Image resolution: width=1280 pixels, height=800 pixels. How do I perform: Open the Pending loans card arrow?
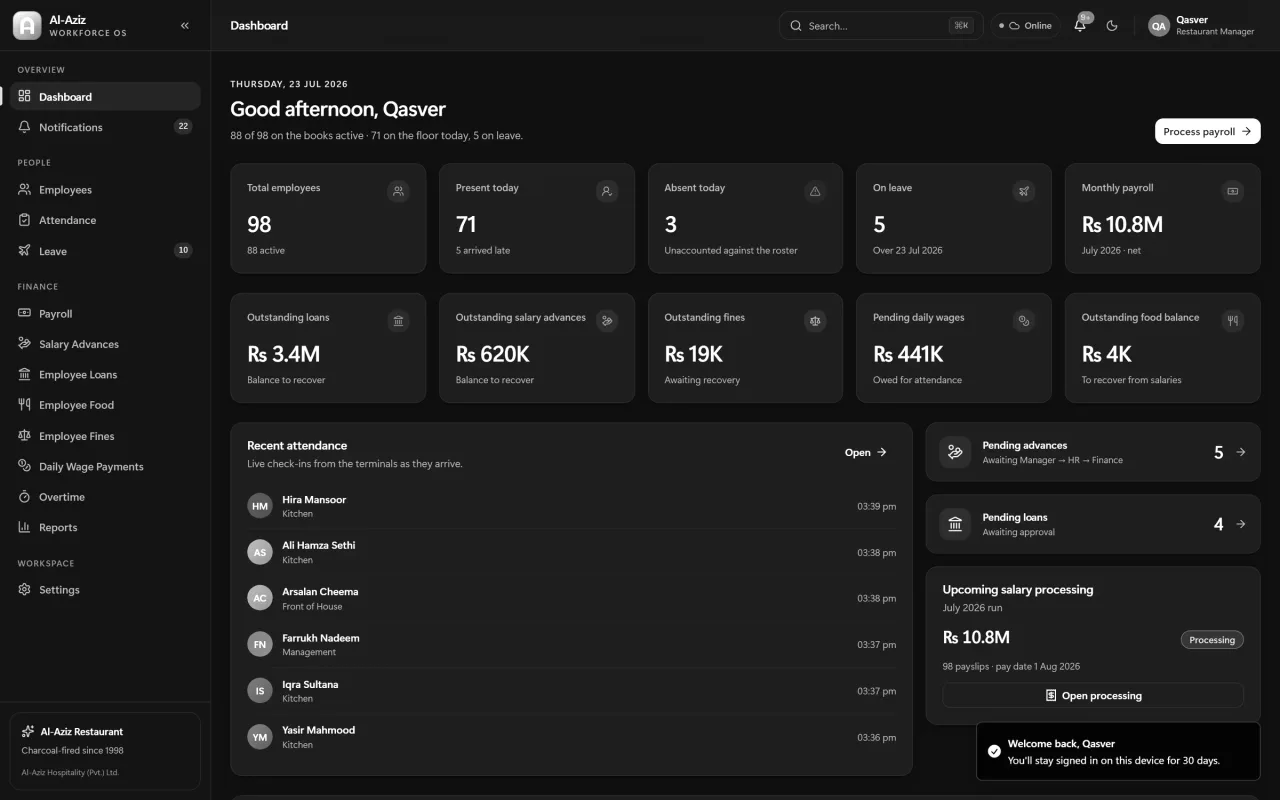(x=1241, y=524)
